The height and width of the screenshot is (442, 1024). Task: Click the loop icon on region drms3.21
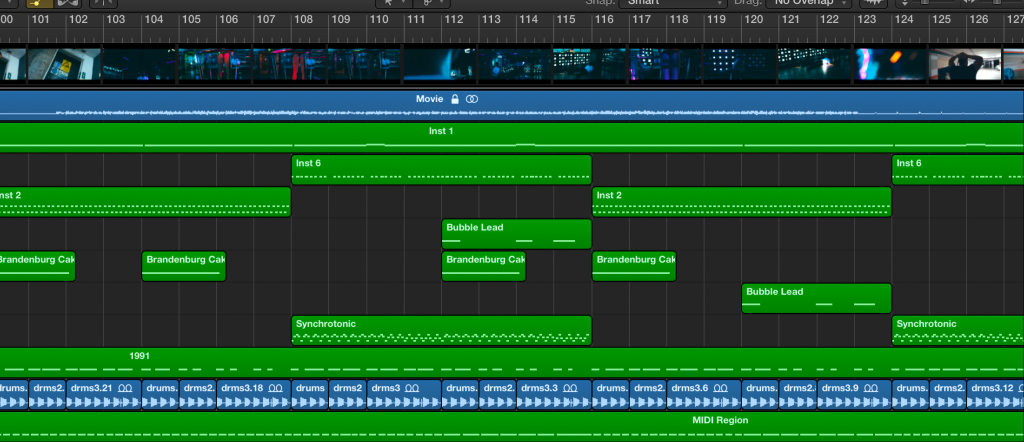[125, 388]
